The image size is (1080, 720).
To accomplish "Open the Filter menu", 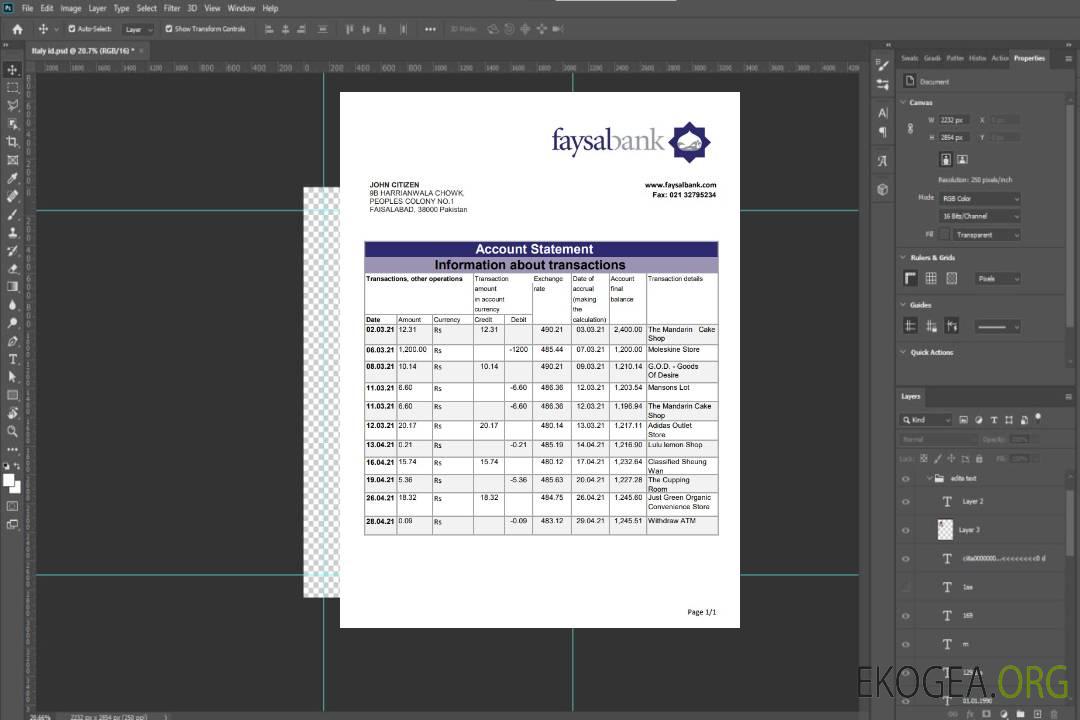I will pyautogui.click(x=172, y=8).
